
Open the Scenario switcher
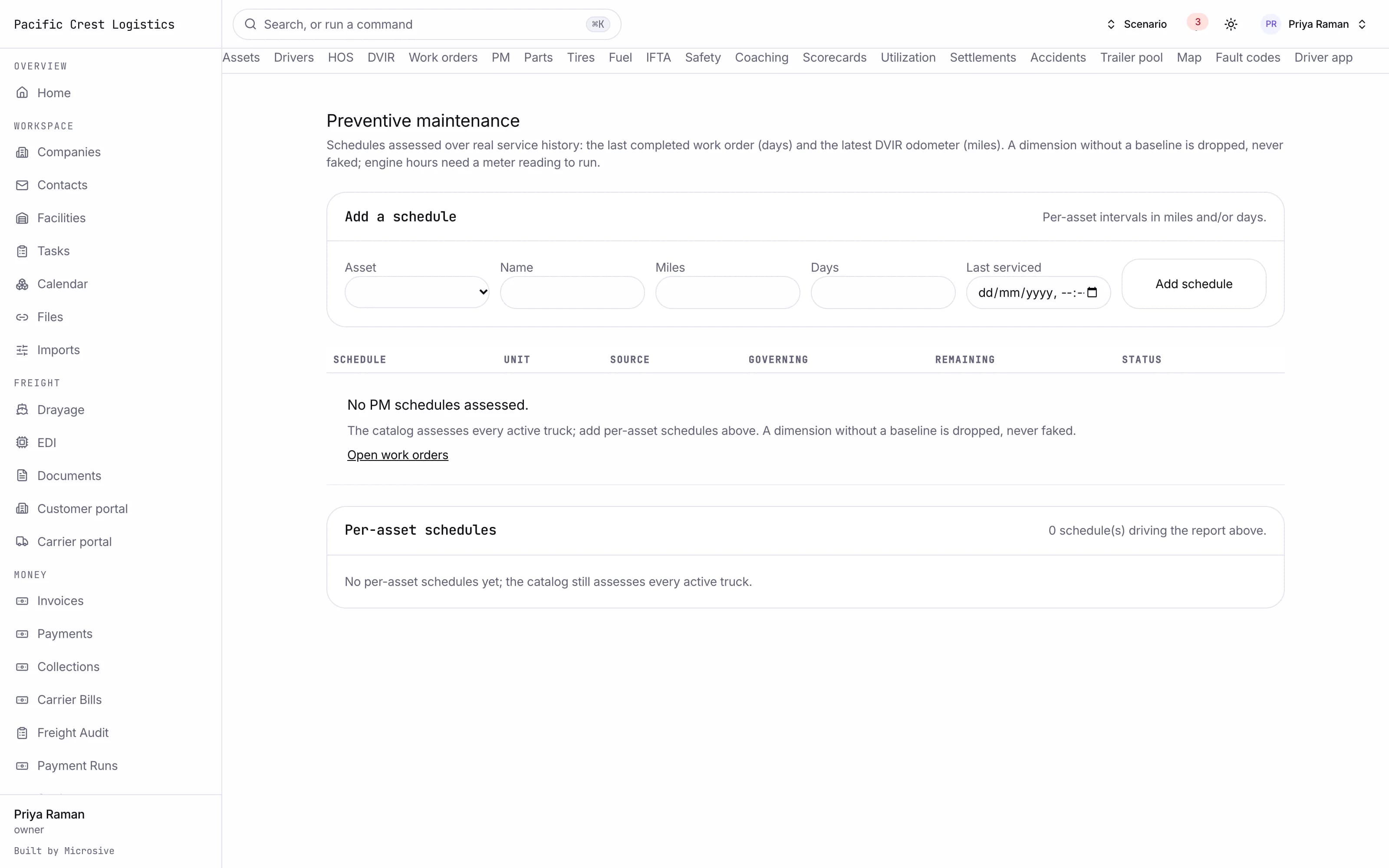pyautogui.click(x=1136, y=24)
